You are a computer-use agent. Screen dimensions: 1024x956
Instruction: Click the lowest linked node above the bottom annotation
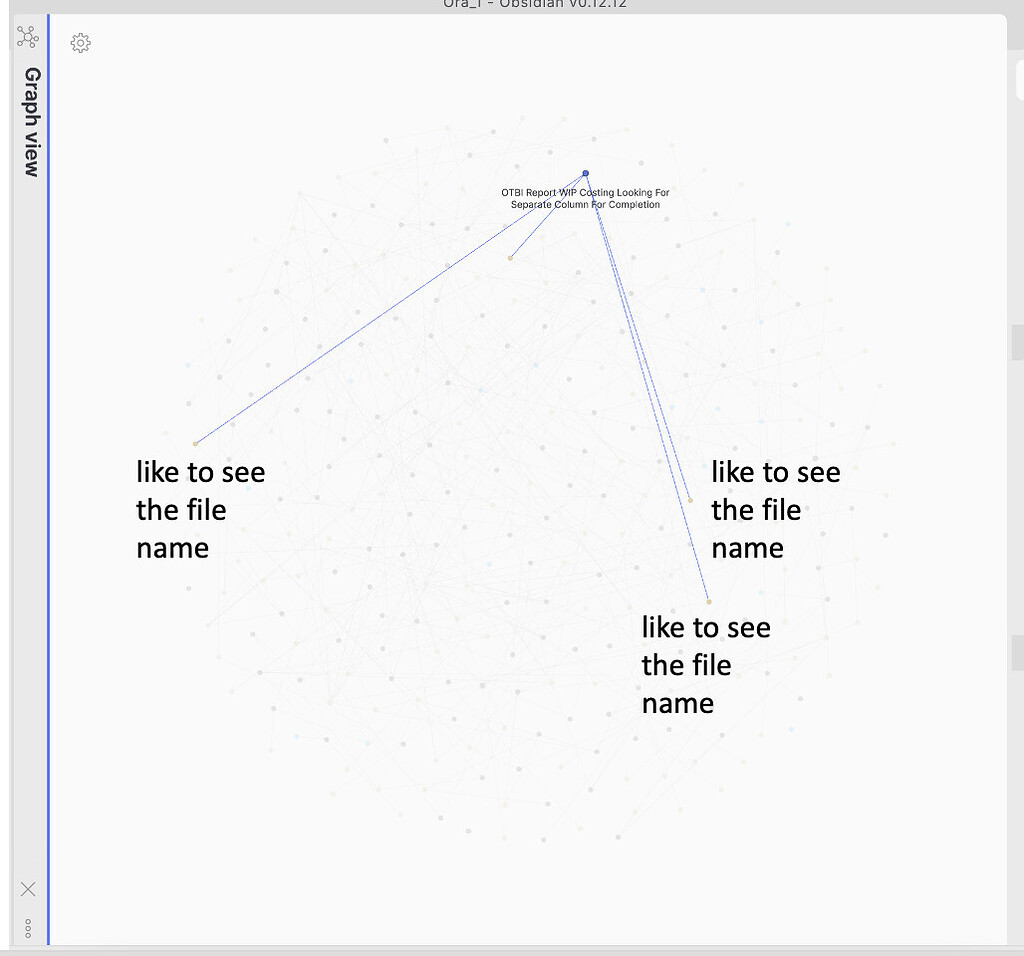[708, 601]
